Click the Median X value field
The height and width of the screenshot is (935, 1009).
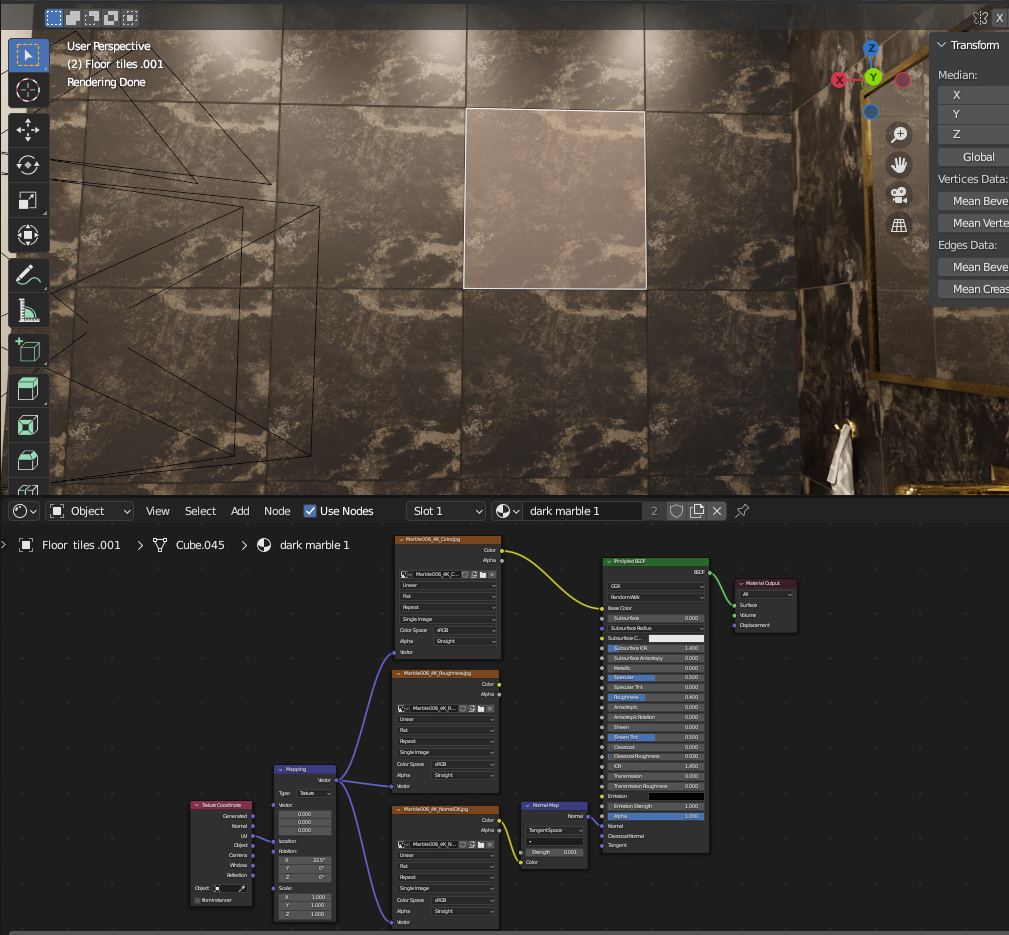(974, 95)
